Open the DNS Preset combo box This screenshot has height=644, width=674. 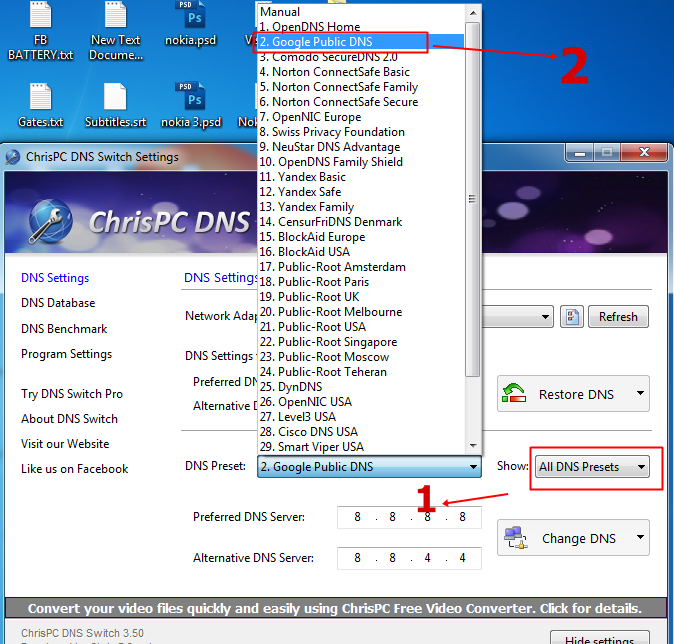pyautogui.click(x=369, y=466)
